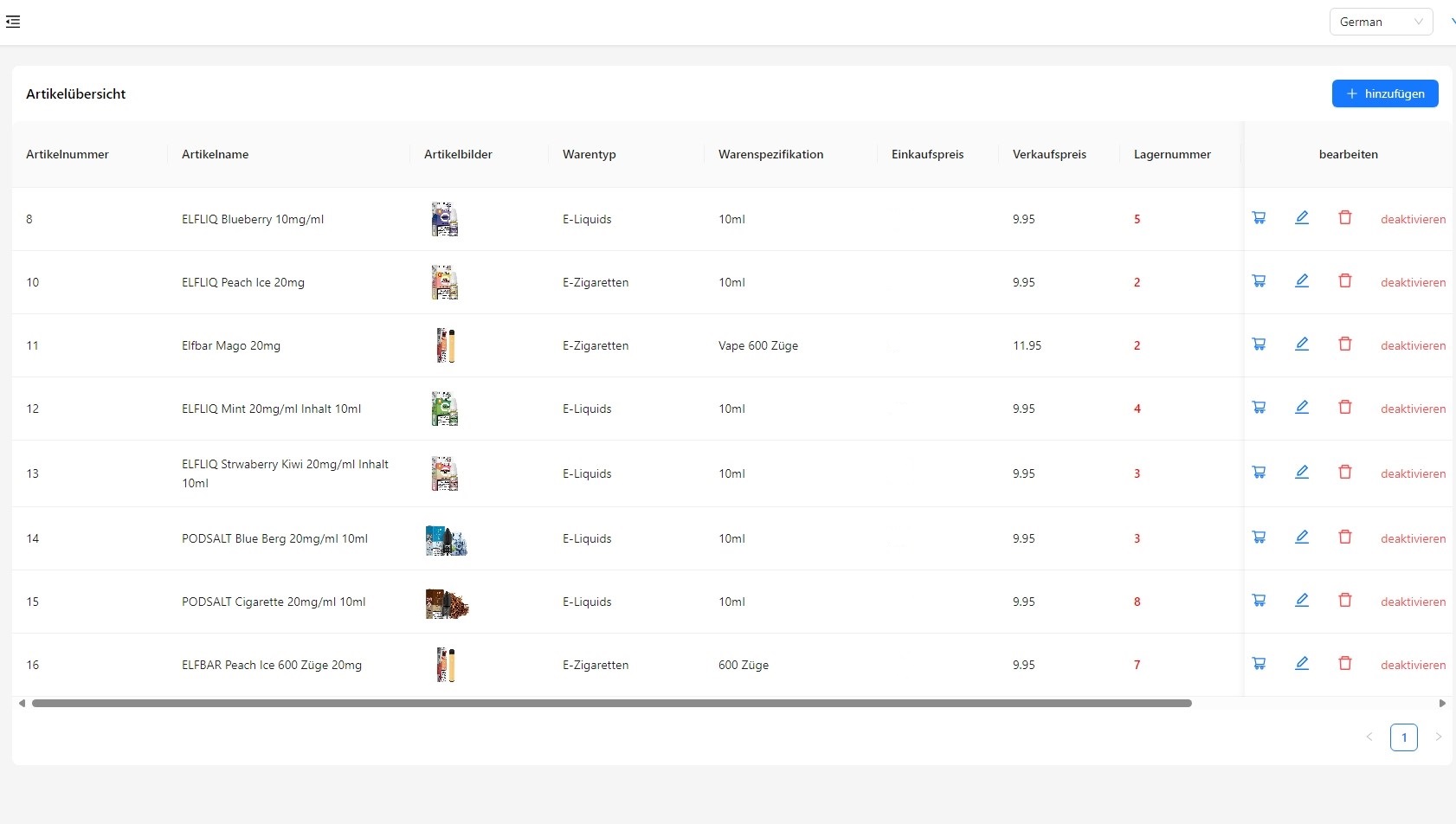
Task: Edit ELFLIQ Strwaberry Kiwi with pencil icon
Action: [x=1302, y=473]
